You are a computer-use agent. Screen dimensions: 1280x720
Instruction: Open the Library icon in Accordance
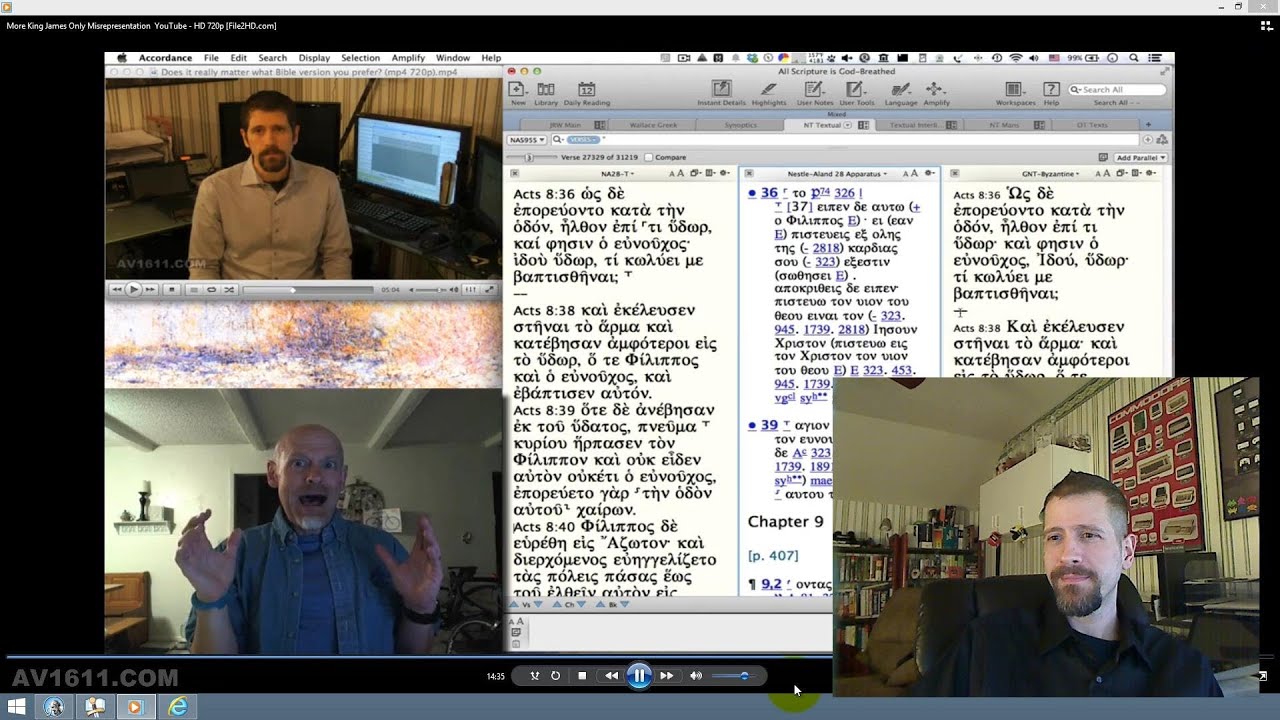[546, 90]
